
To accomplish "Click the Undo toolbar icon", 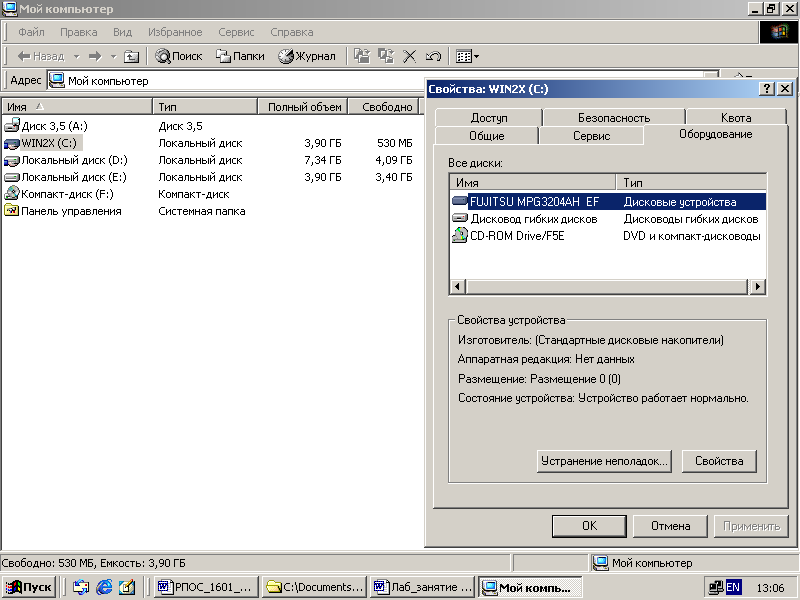I will (433, 56).
